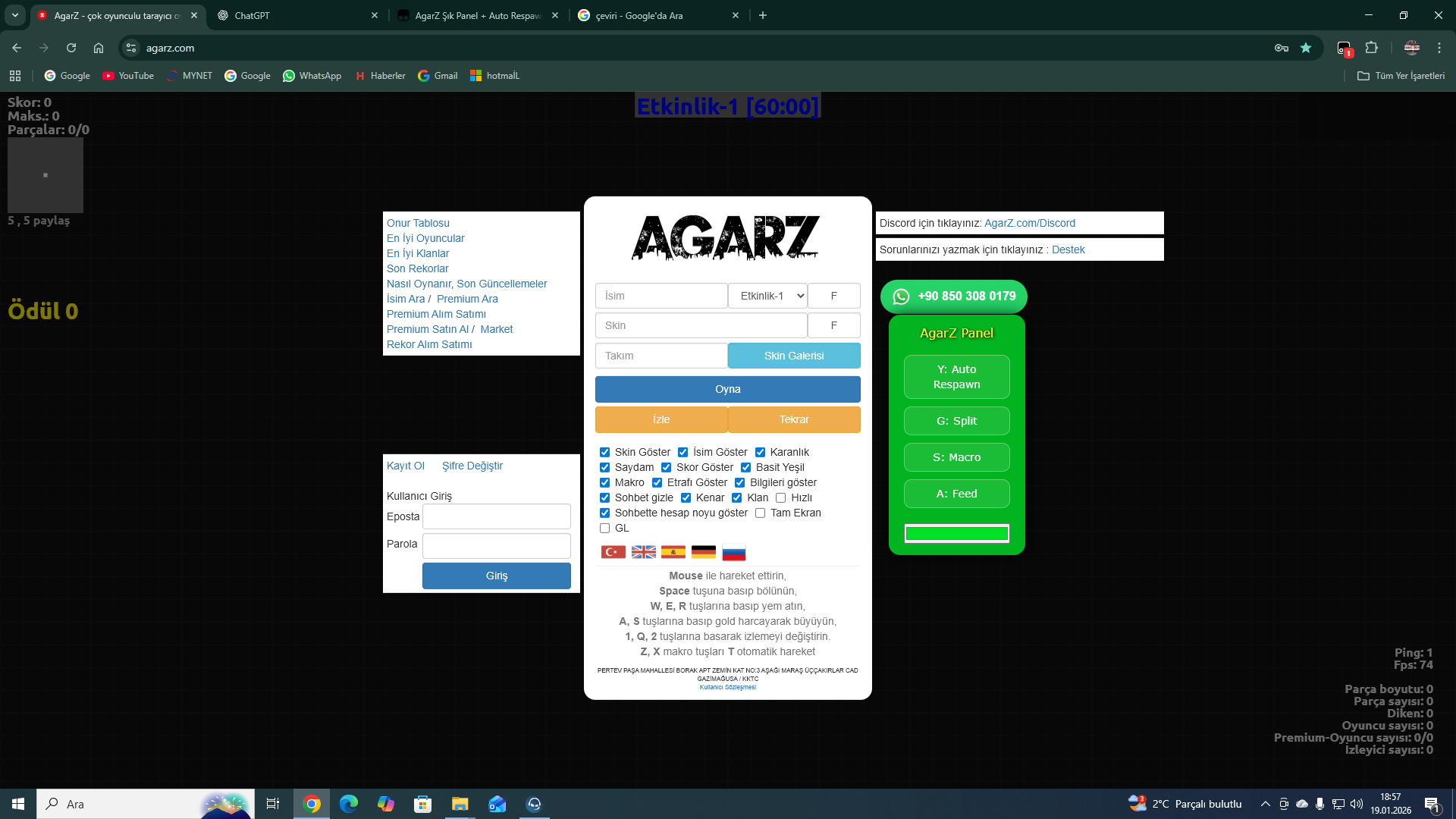
Task: Enable the Hızlı checkbox
Action: [x=780, y=498]
